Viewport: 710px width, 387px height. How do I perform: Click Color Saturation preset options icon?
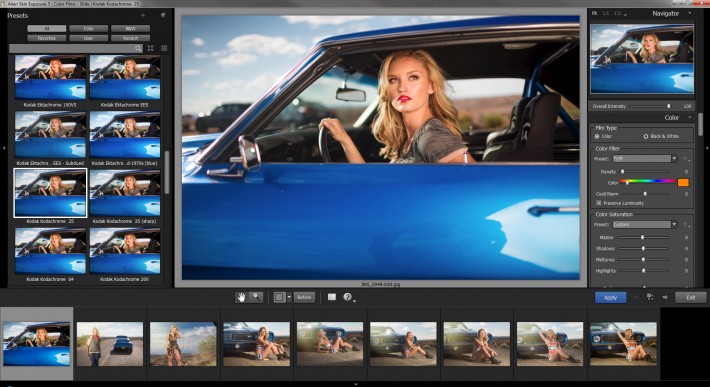pos(686,225)
